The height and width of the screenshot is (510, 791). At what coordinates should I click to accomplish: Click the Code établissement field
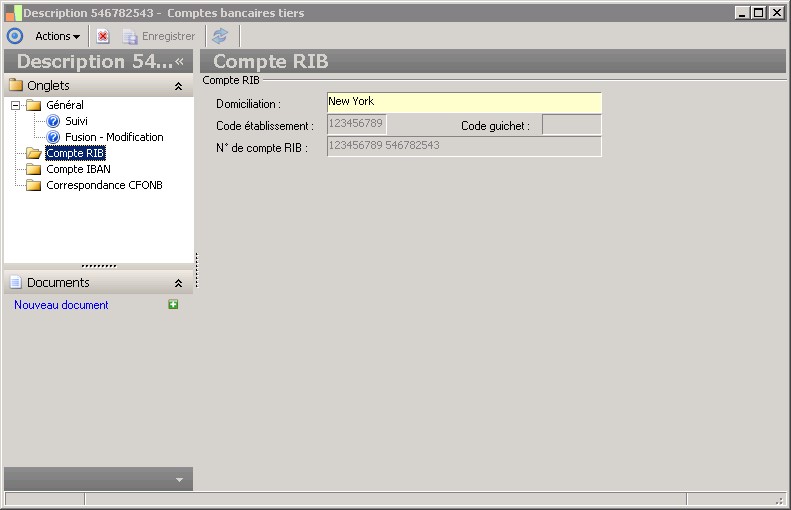(357, 125)
